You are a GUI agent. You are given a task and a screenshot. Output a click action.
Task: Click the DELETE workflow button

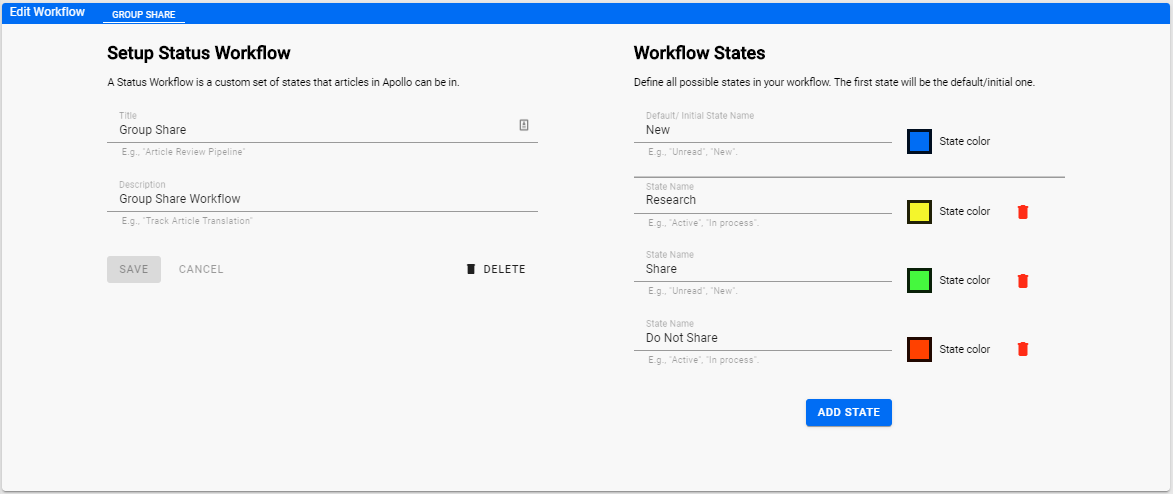tap(495, 269)
